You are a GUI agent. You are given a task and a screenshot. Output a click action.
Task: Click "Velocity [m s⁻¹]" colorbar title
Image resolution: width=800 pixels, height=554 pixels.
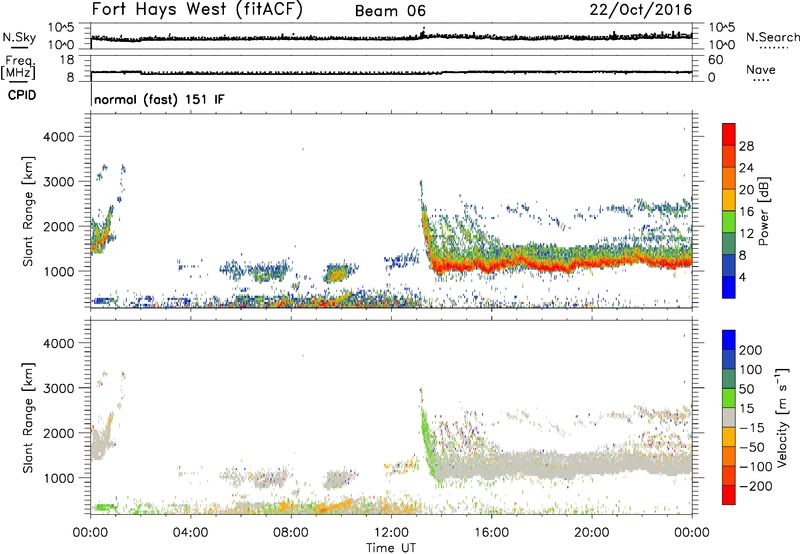pos(782,417)
